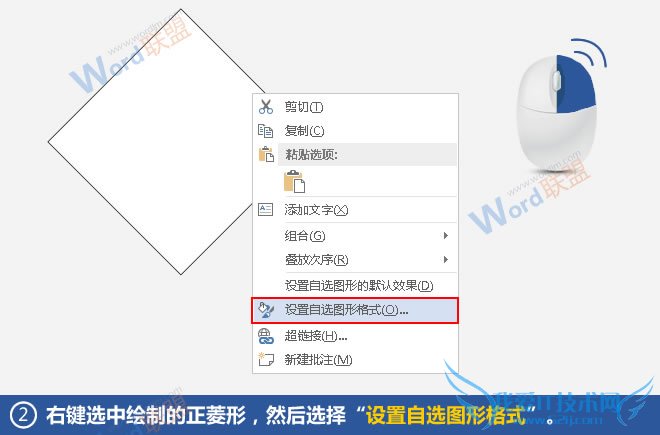This screenshot has height=435, width=660.
Task: Expand the 组合(G) submenu arrow
Action: 446,235
